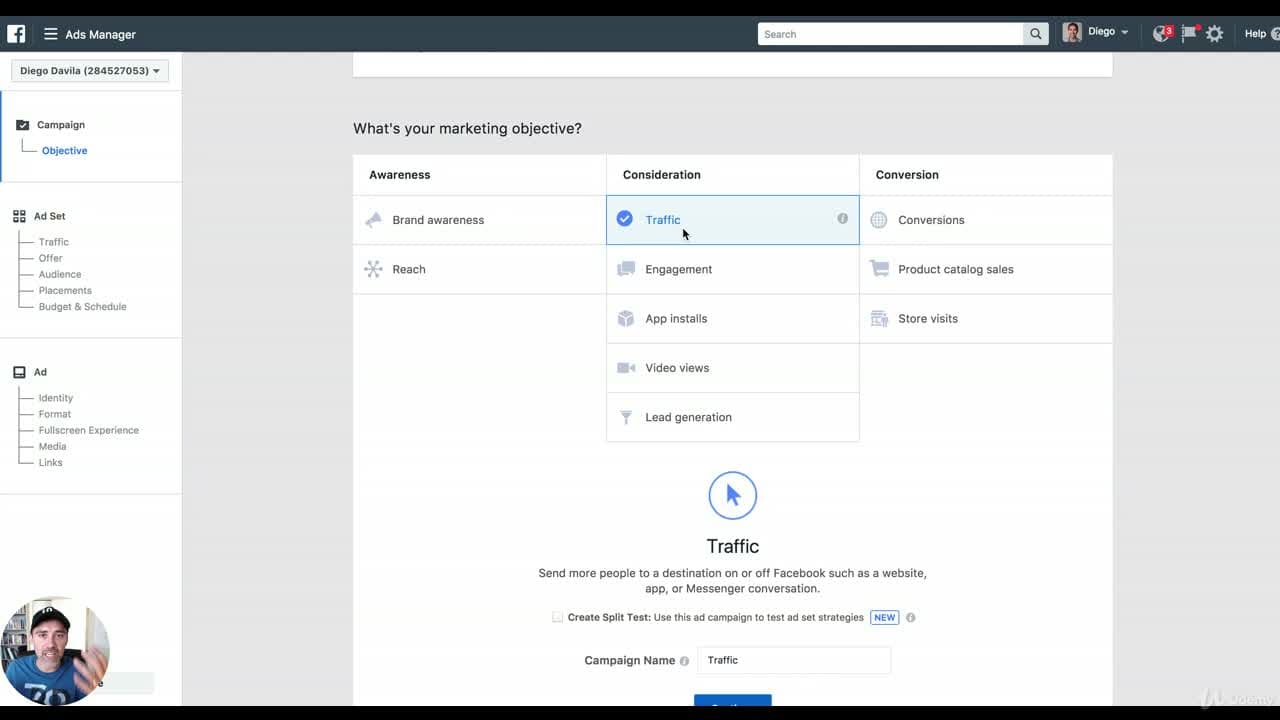
Task: Select the Lead generation objective
Action: click(733, 417)
